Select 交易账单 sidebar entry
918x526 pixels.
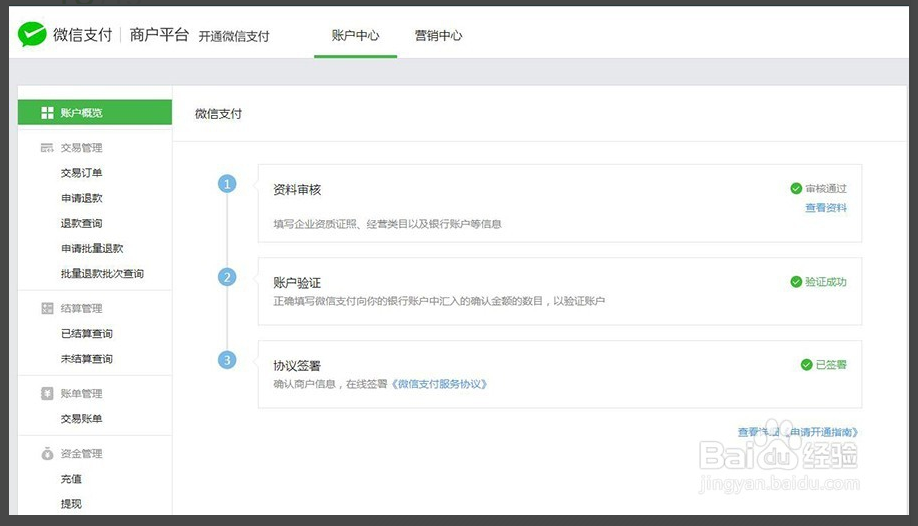pyautogui.click(x=81, y=419)
